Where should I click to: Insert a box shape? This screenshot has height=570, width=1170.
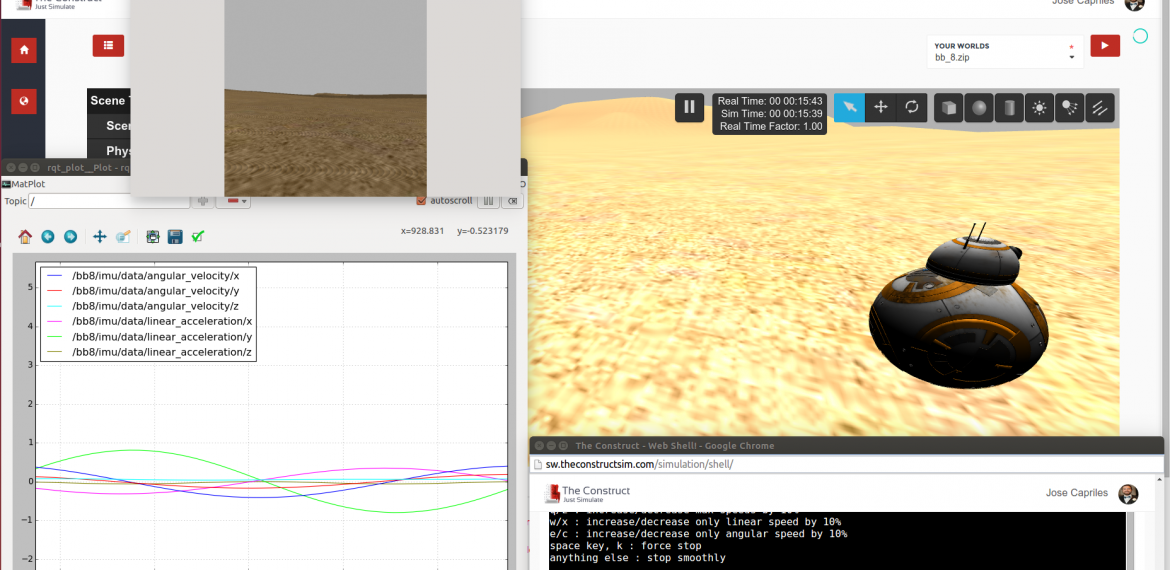948,108
